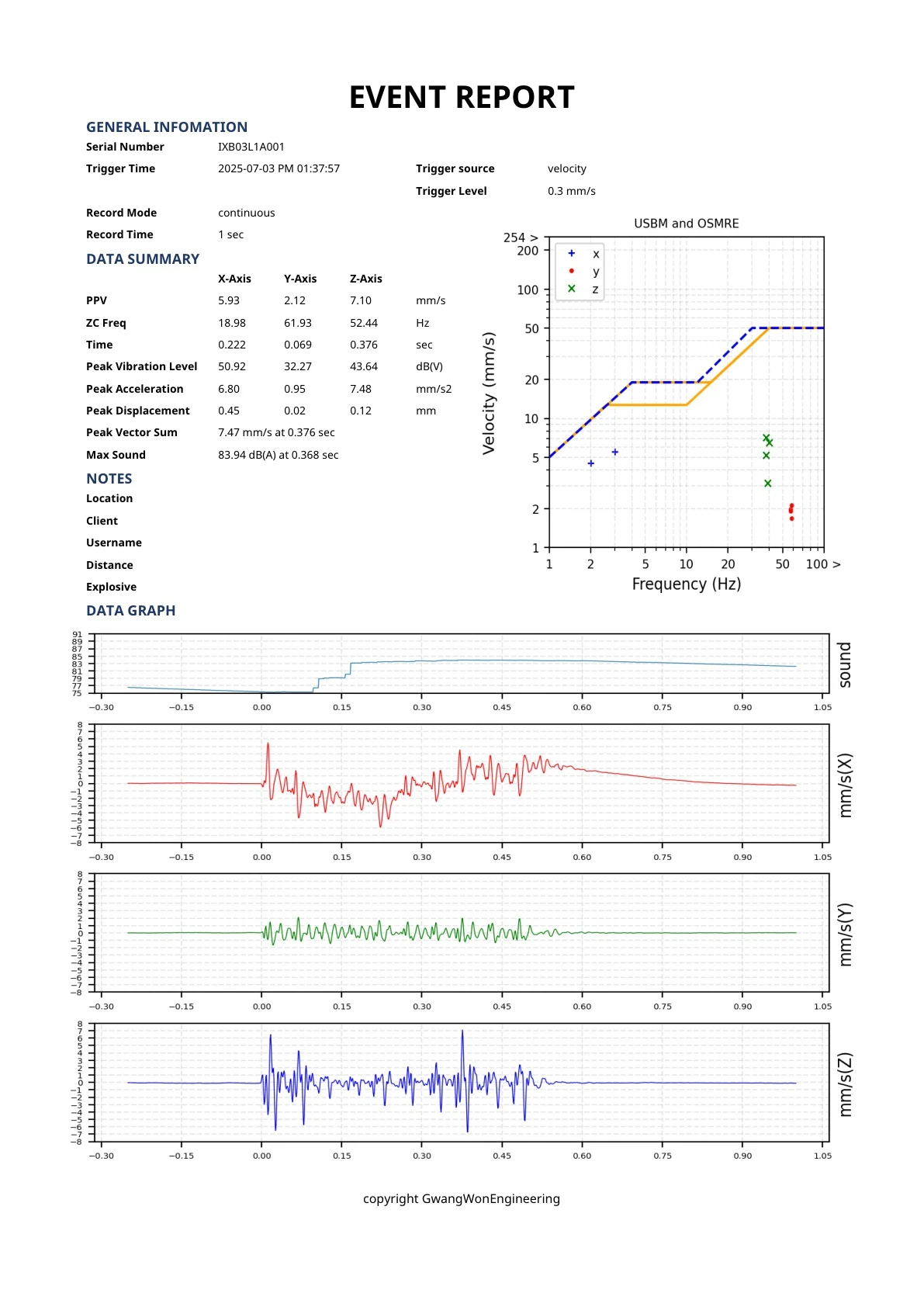Click the red dot y legend marker

click(572, 271)
